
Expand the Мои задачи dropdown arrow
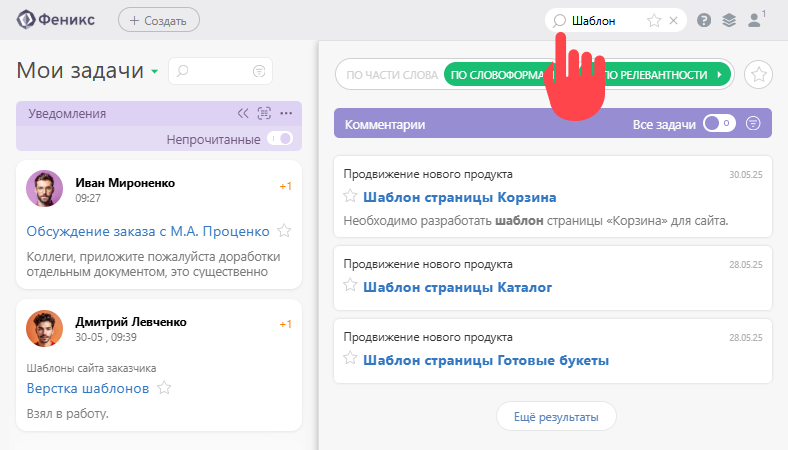pos(155,72)
